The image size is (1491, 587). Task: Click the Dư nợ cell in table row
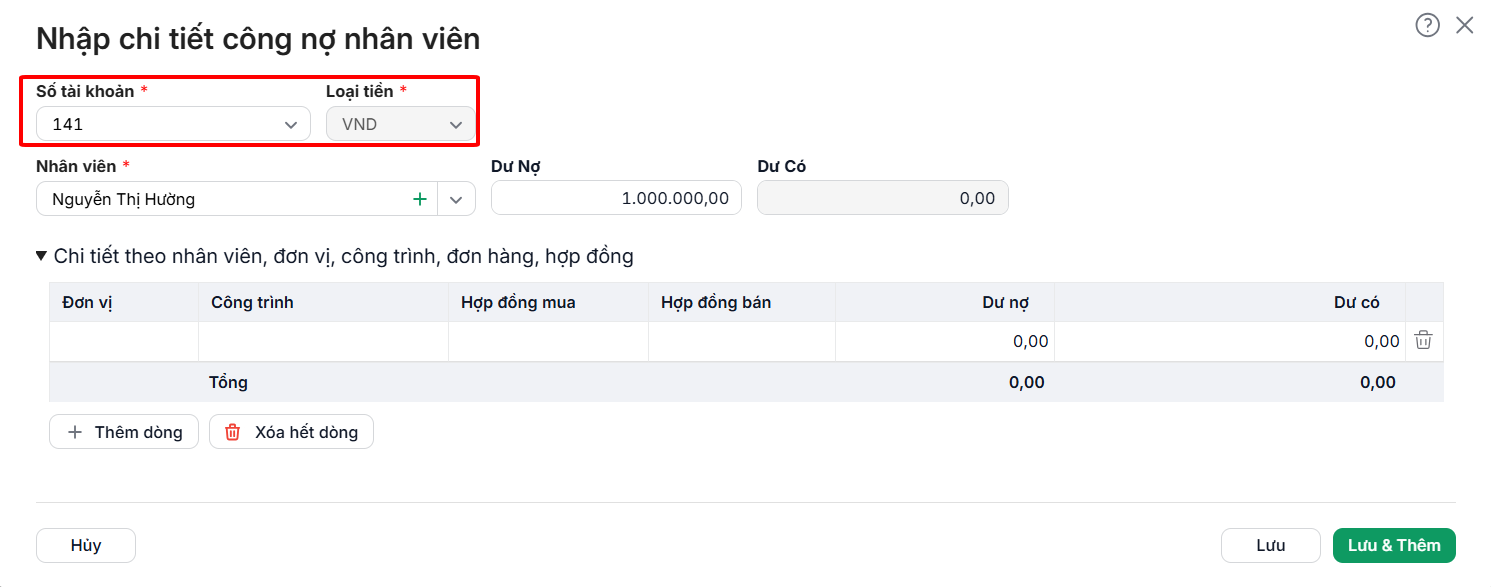[x=945, y=341]
